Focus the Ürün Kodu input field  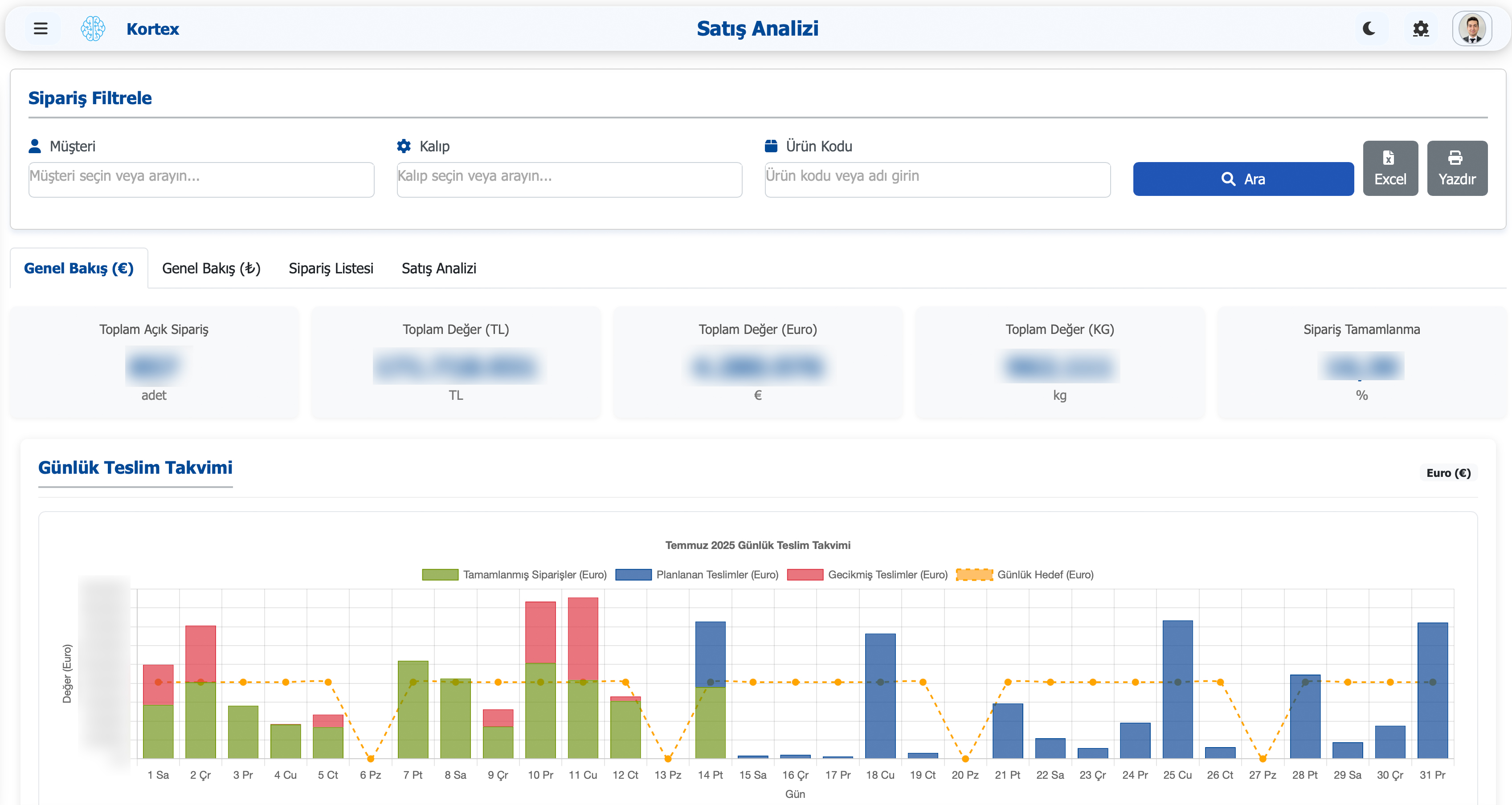[x=937, y=179]
